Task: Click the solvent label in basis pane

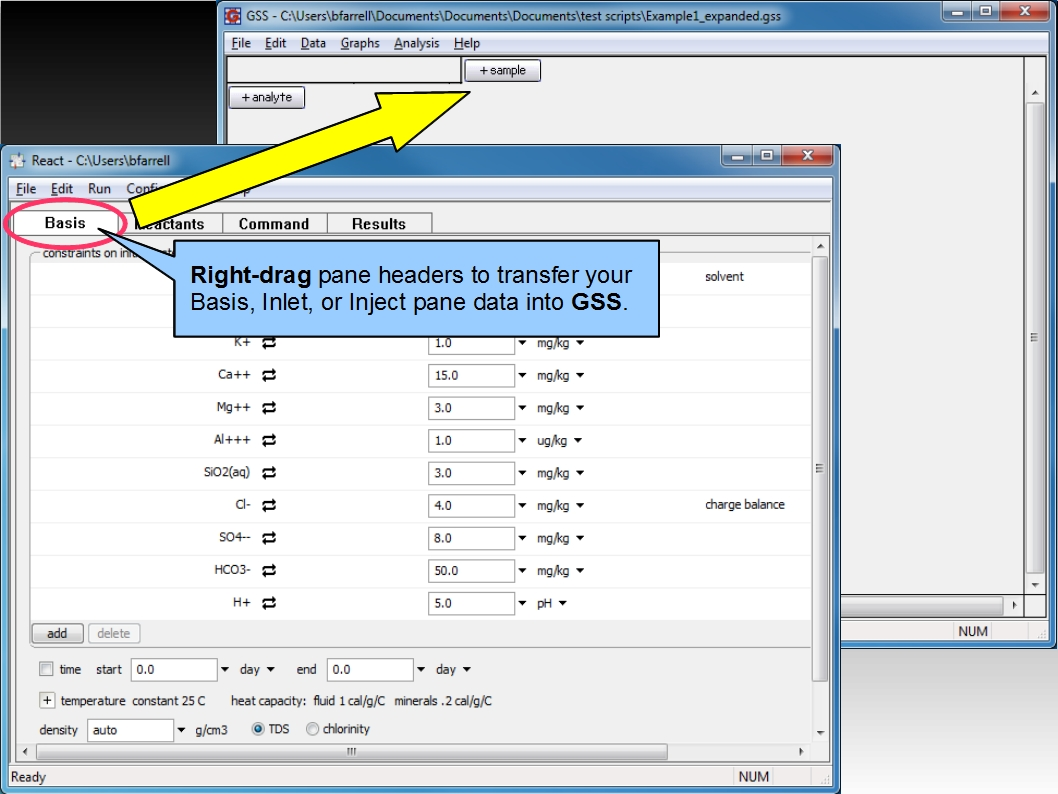Action: click(724, 277)
